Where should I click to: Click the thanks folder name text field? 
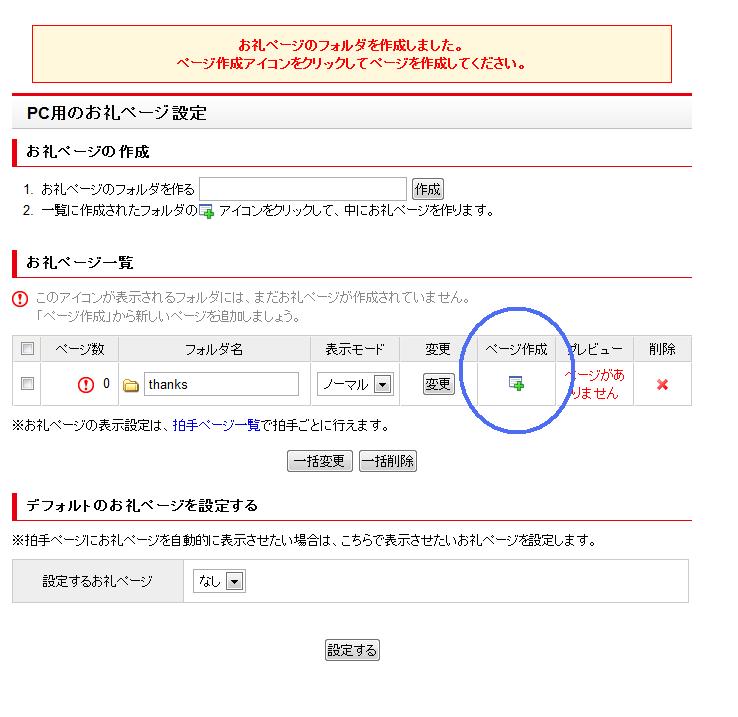(x=221, y=385)
